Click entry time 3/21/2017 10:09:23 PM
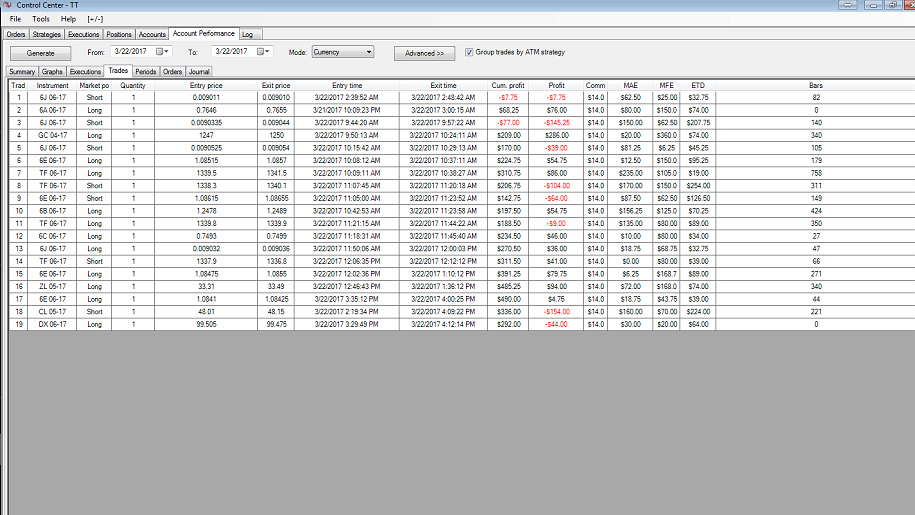Viewport: 915px width, 515px height. (x=347, y=110)
